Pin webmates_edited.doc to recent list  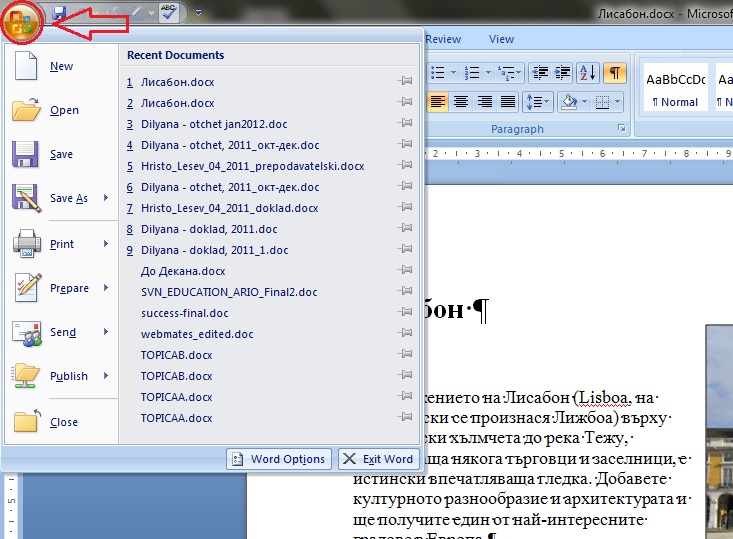(x=405, y=333)
